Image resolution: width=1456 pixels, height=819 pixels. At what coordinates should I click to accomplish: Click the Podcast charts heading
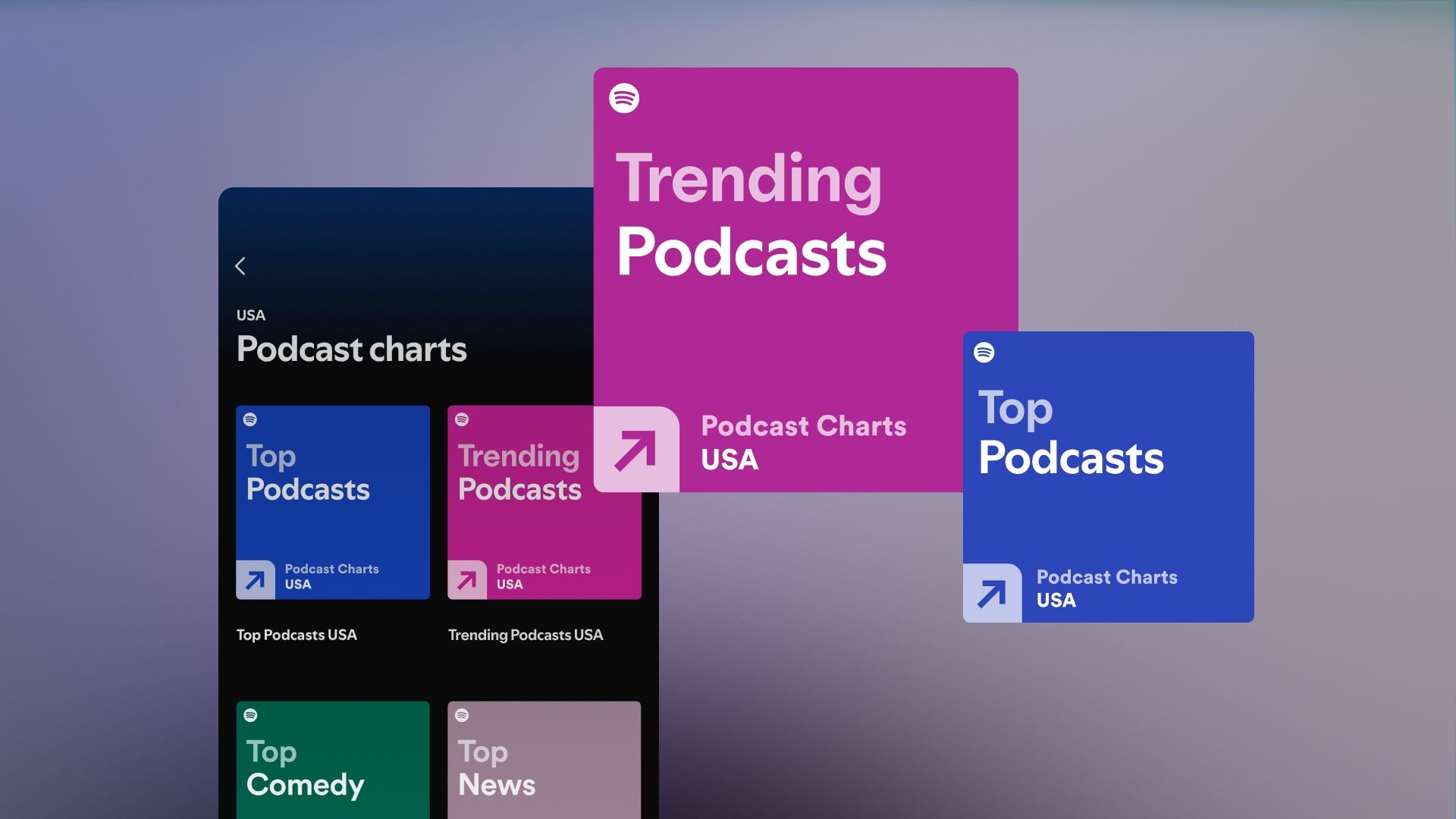pyautogui.click(x=351, y=350)
